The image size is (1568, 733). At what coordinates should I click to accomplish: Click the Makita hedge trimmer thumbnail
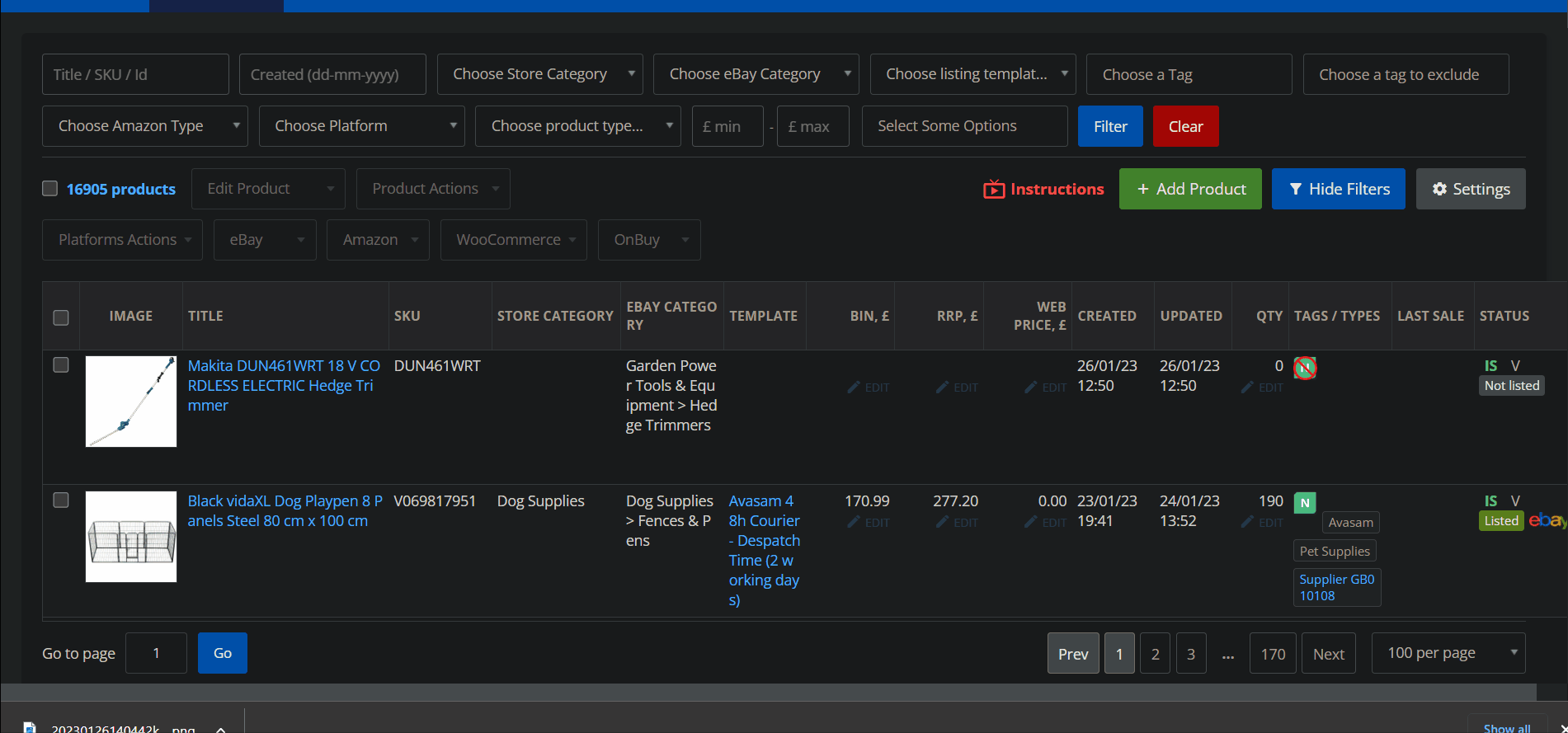(131, 402)
